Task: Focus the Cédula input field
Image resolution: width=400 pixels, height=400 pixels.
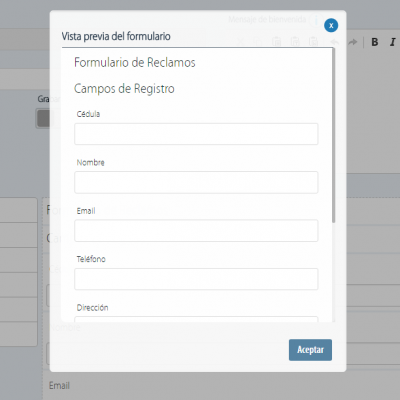Action: point(196,134)
